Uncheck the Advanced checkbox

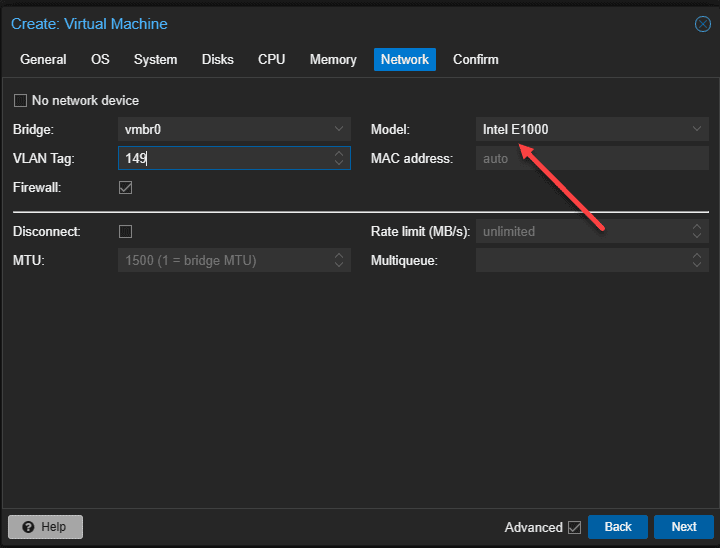(x=574, y=527)
